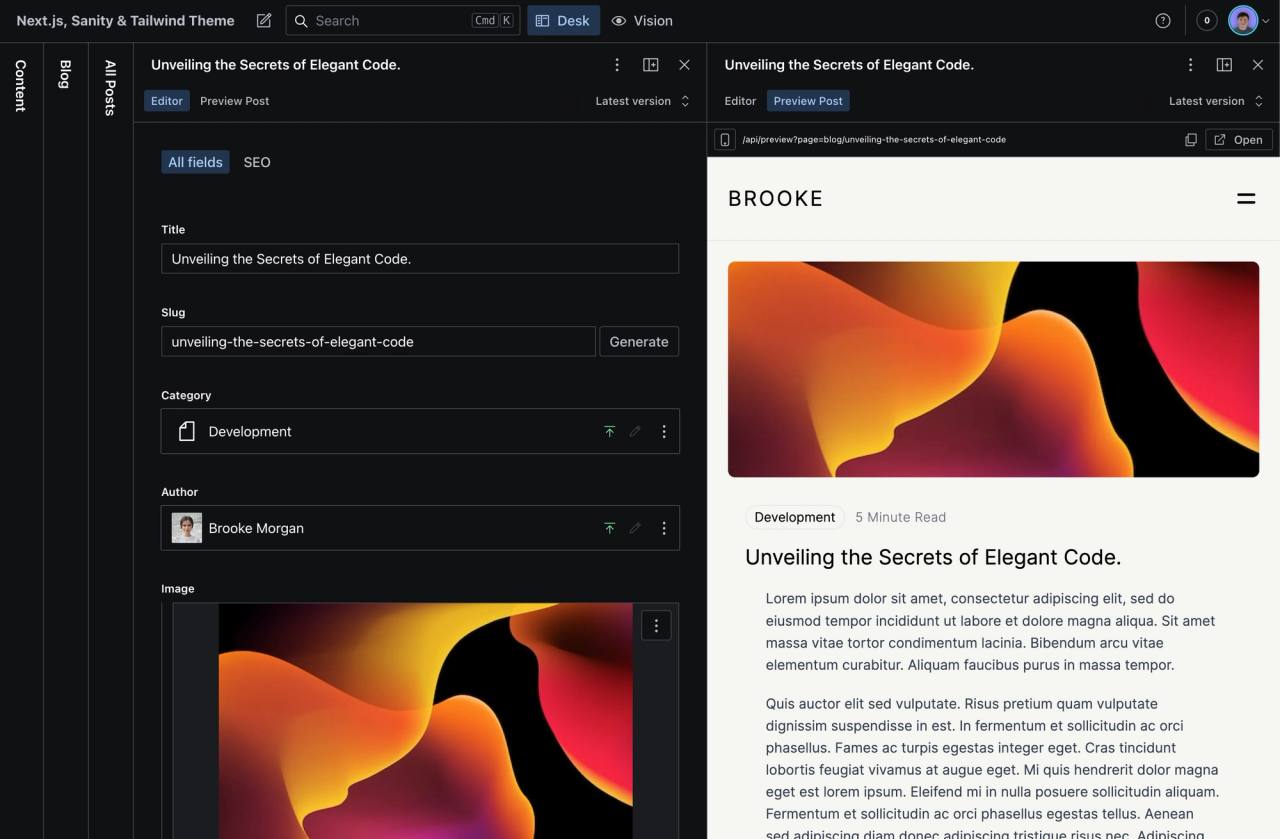Click the Open preview button
Image resolution: width=1280 pixels, height=839 pixels.
[1239, 139]
